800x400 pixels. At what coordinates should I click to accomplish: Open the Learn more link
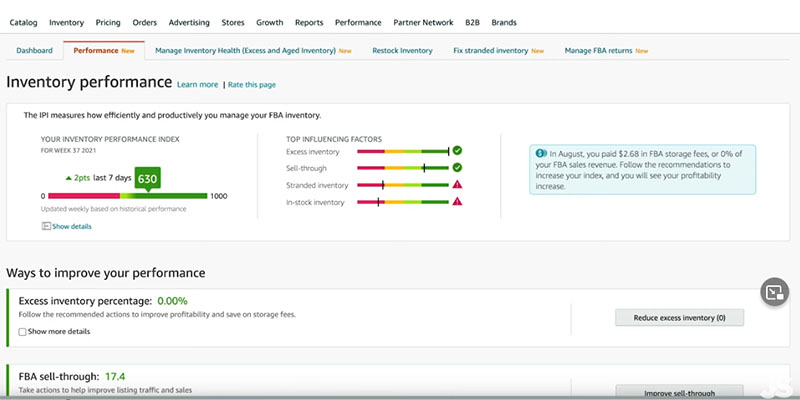tap(198, 84)
